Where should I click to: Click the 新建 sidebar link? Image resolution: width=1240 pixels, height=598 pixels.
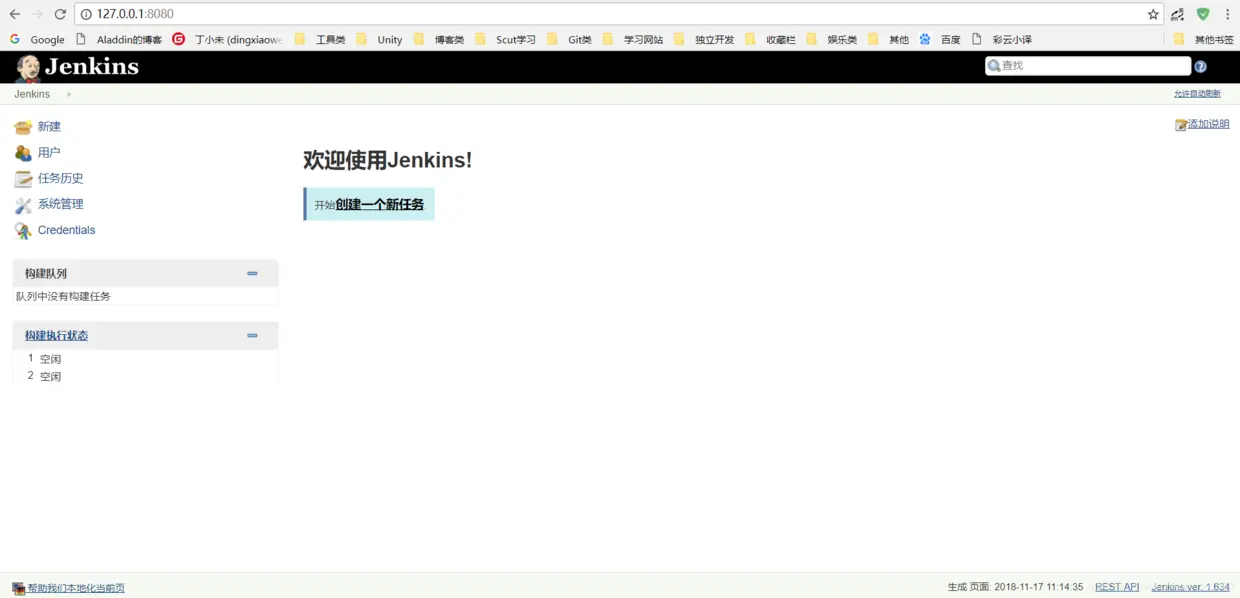click(x=49, y=127)
